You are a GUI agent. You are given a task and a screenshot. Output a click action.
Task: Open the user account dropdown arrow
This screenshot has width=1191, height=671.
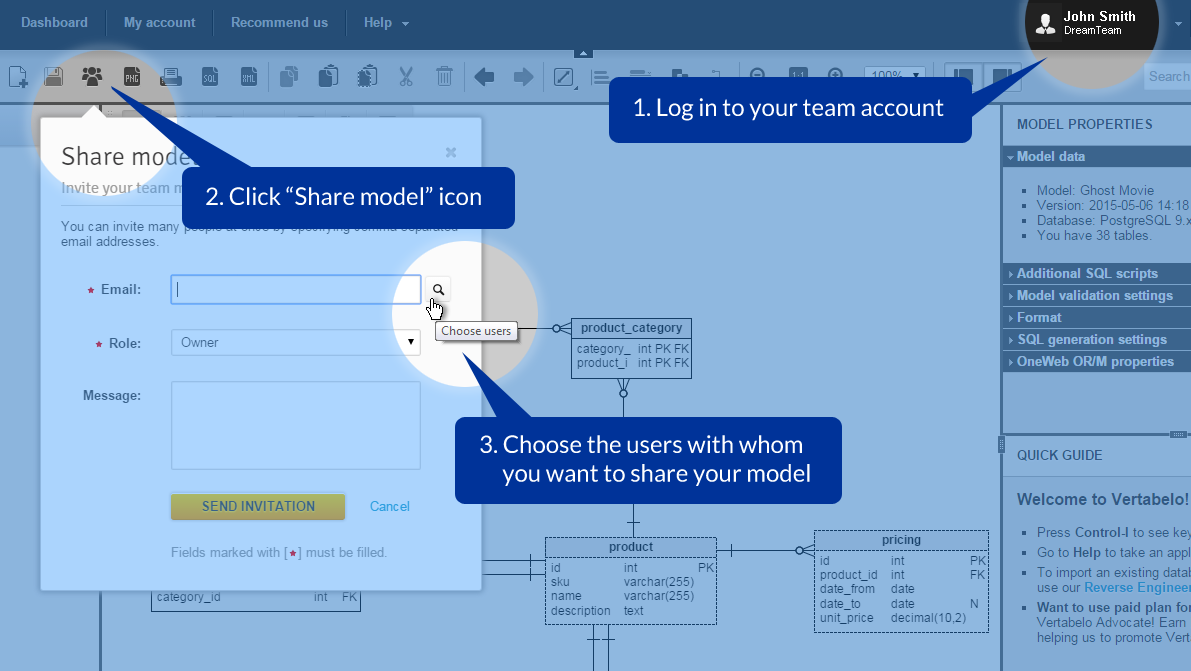(x=1178, y=24)
